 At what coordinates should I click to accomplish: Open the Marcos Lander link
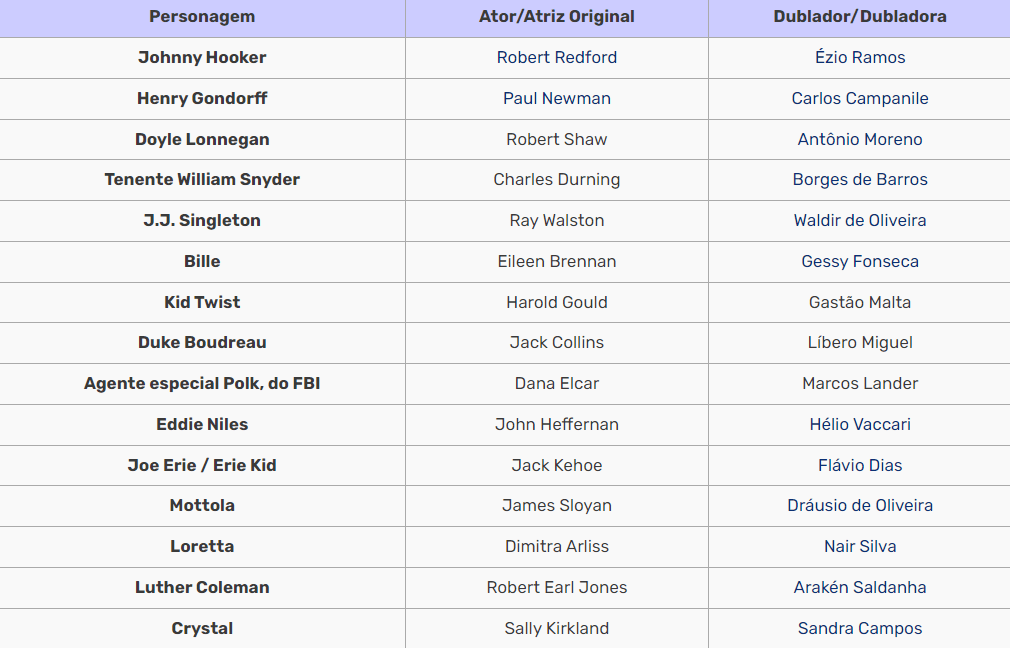pos(860,383)
